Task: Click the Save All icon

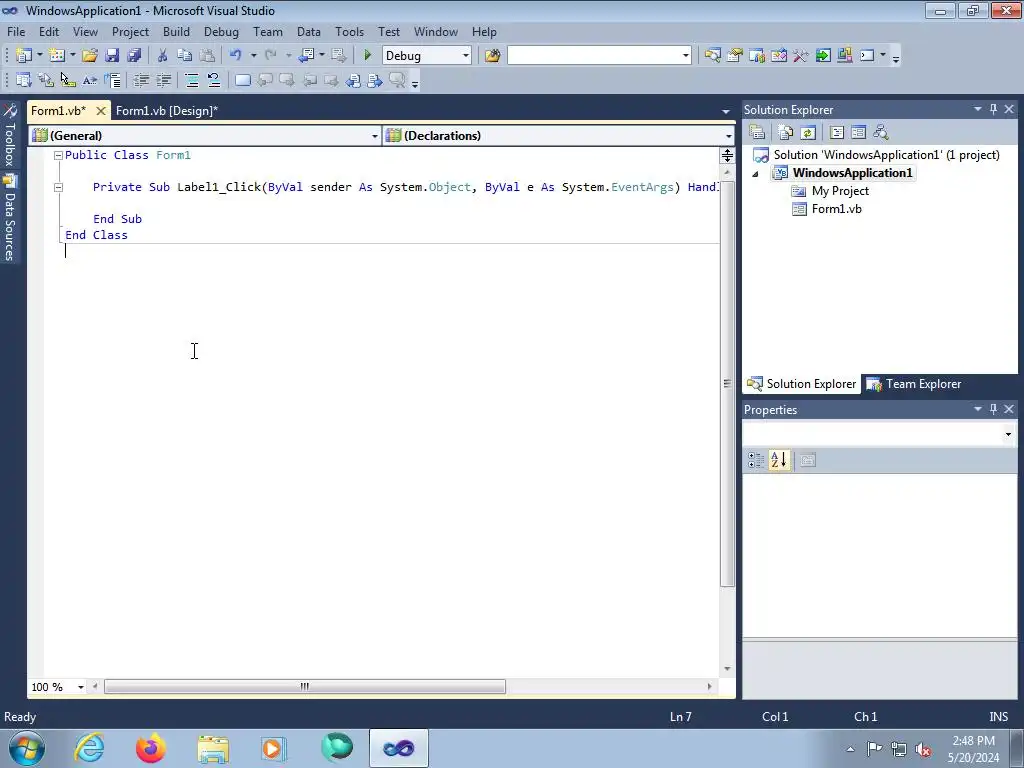Action: 134,56
